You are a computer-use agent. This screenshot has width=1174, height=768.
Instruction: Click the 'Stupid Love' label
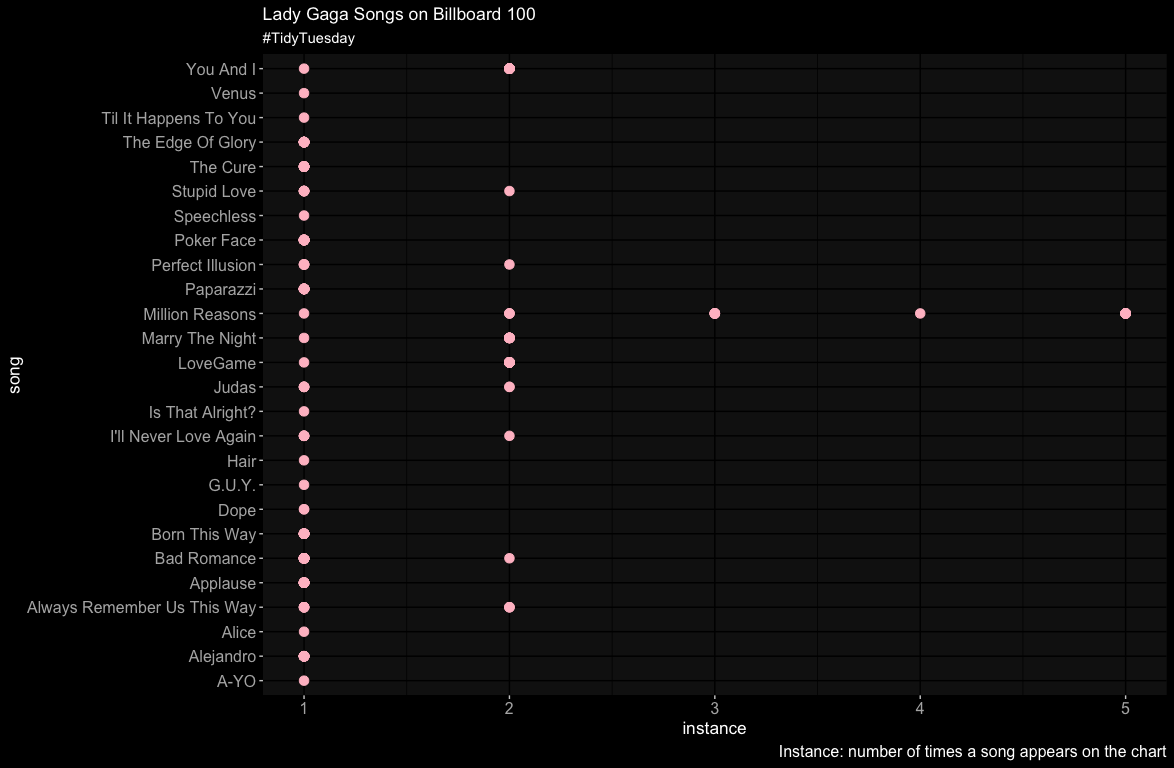[x=214, y=192]
